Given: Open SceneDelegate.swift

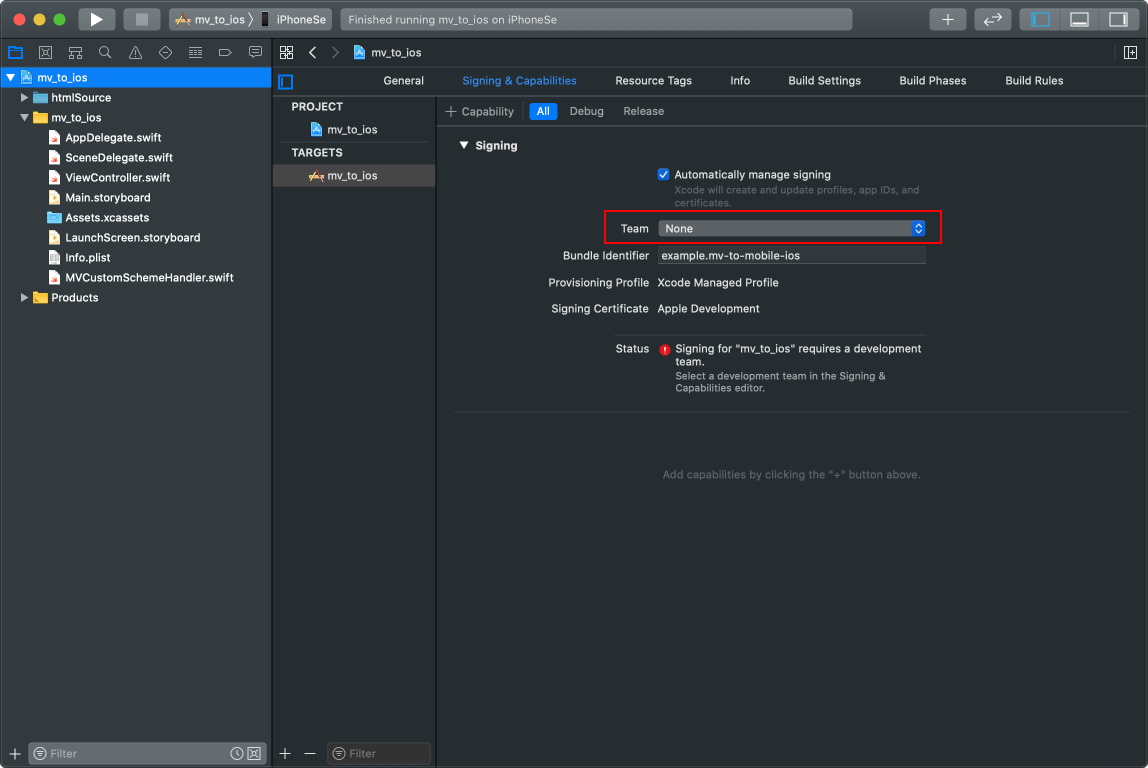Looking at the screenshot, I should (119, 157).
